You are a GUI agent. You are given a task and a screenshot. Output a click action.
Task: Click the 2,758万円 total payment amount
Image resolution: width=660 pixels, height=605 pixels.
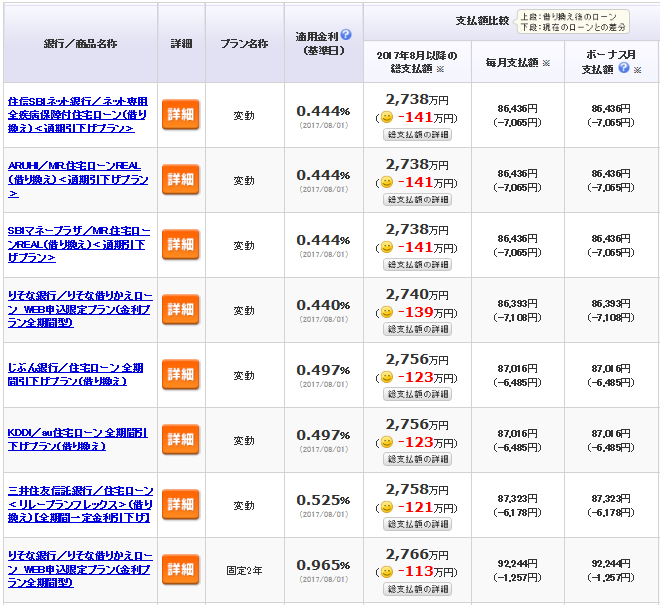tap(417, 489)
